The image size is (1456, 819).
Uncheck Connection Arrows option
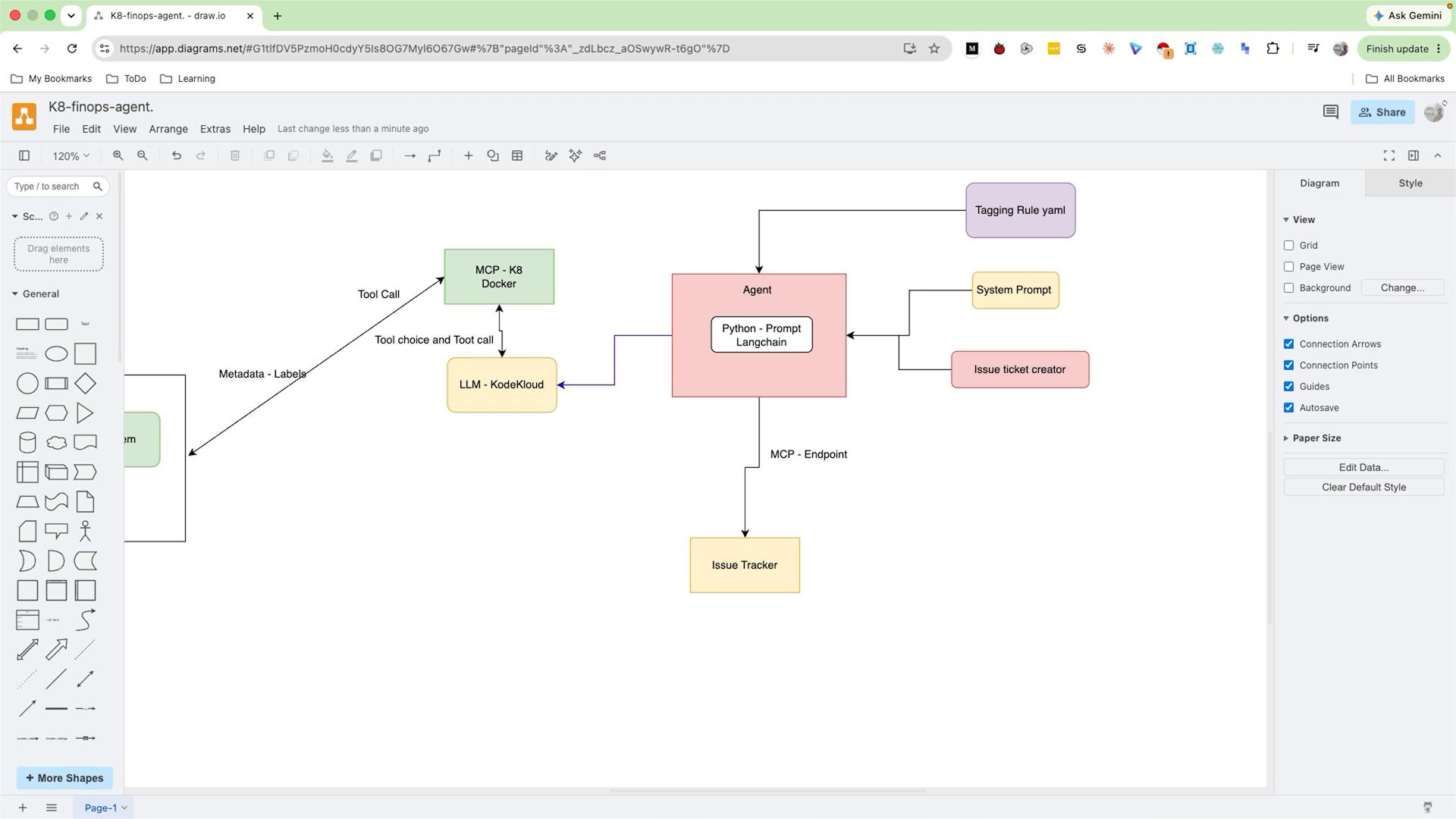point(1288,344)
